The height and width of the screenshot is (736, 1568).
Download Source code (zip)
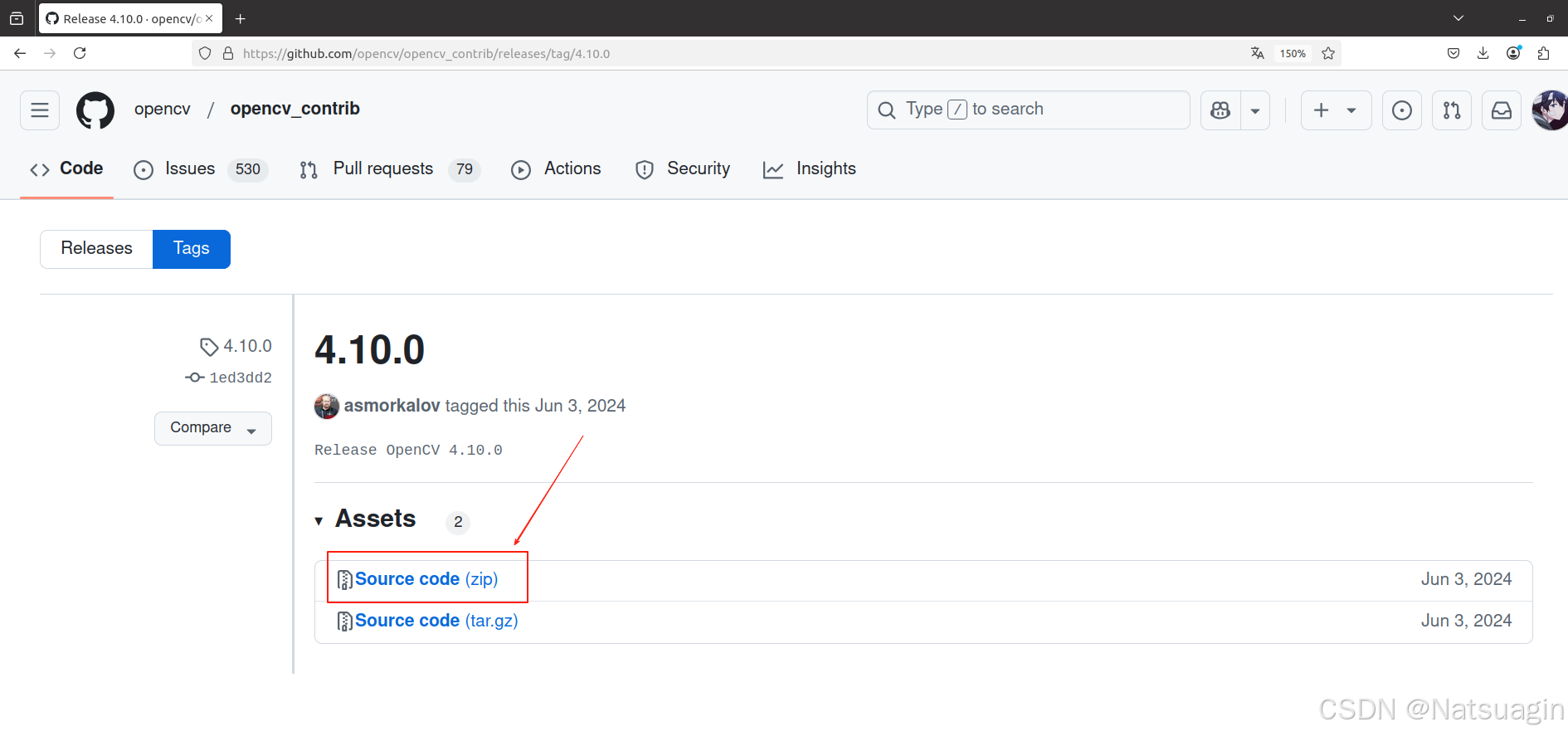(426, 579)
